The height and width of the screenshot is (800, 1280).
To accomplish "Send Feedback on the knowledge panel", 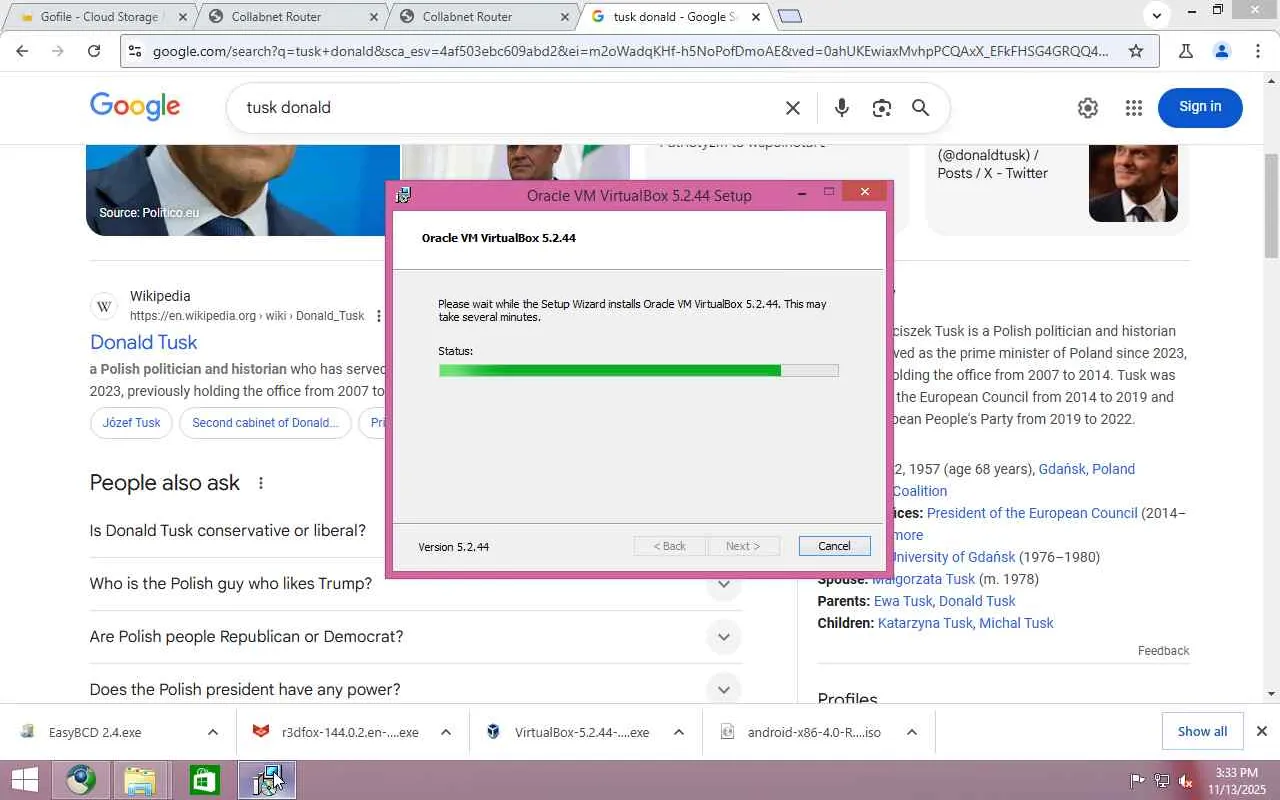I will point(1163,651).
